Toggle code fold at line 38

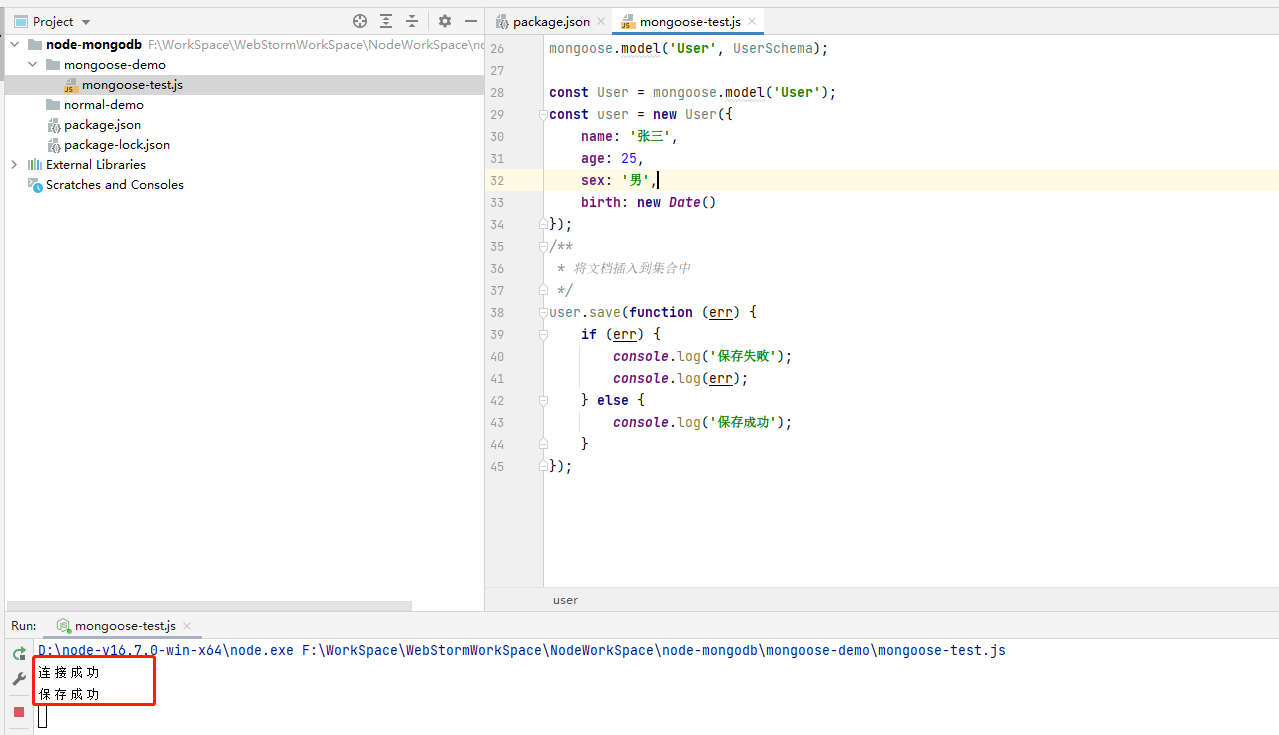pos(543,313)
